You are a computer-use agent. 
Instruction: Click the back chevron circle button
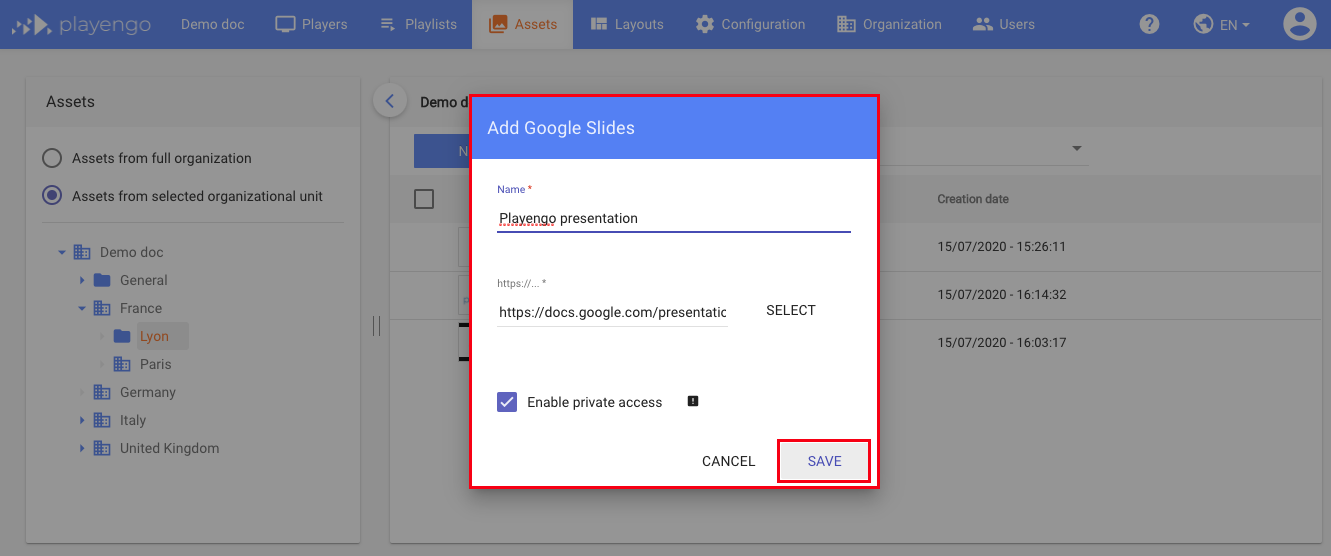coord(389,101)
